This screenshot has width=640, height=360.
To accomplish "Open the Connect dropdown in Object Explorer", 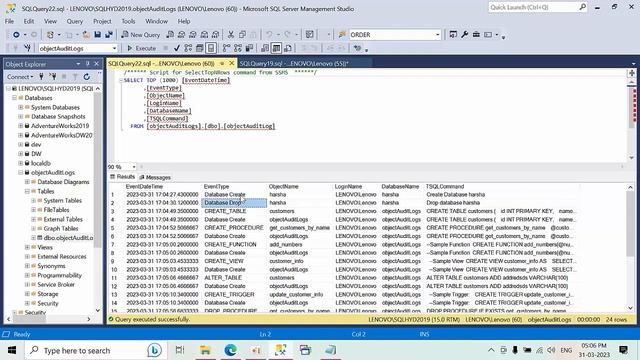I will coord(20,76).
